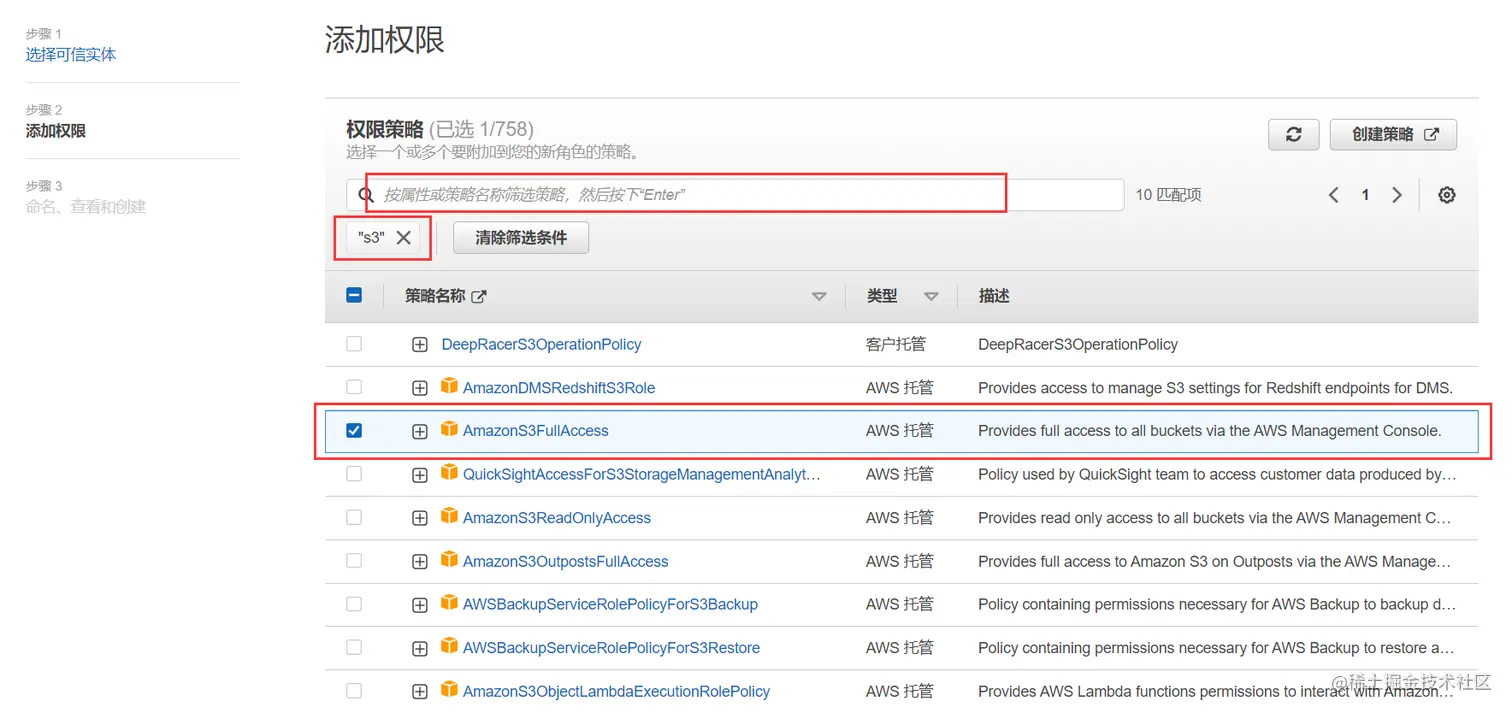Open the AmazonS3ReadOnlyAccess policy link
This screenshot has width=1512, height=713.
tap(557, 518)
